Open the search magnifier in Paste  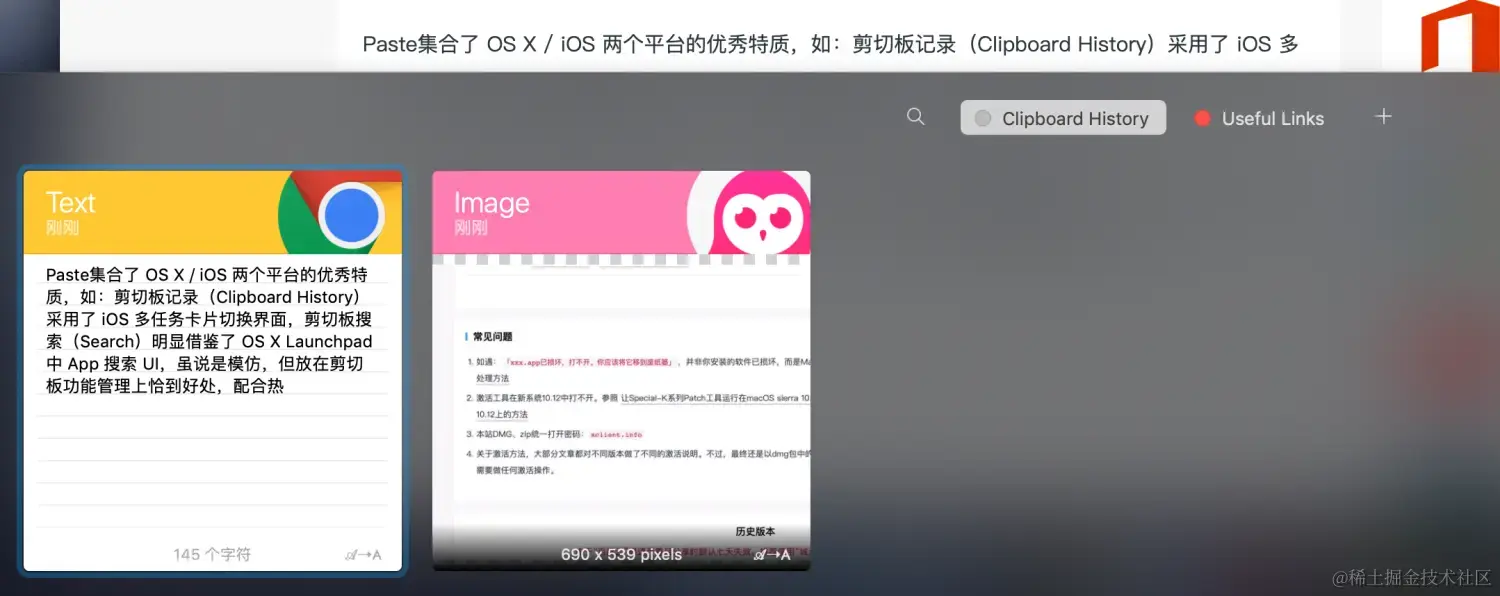pos(915,116)
